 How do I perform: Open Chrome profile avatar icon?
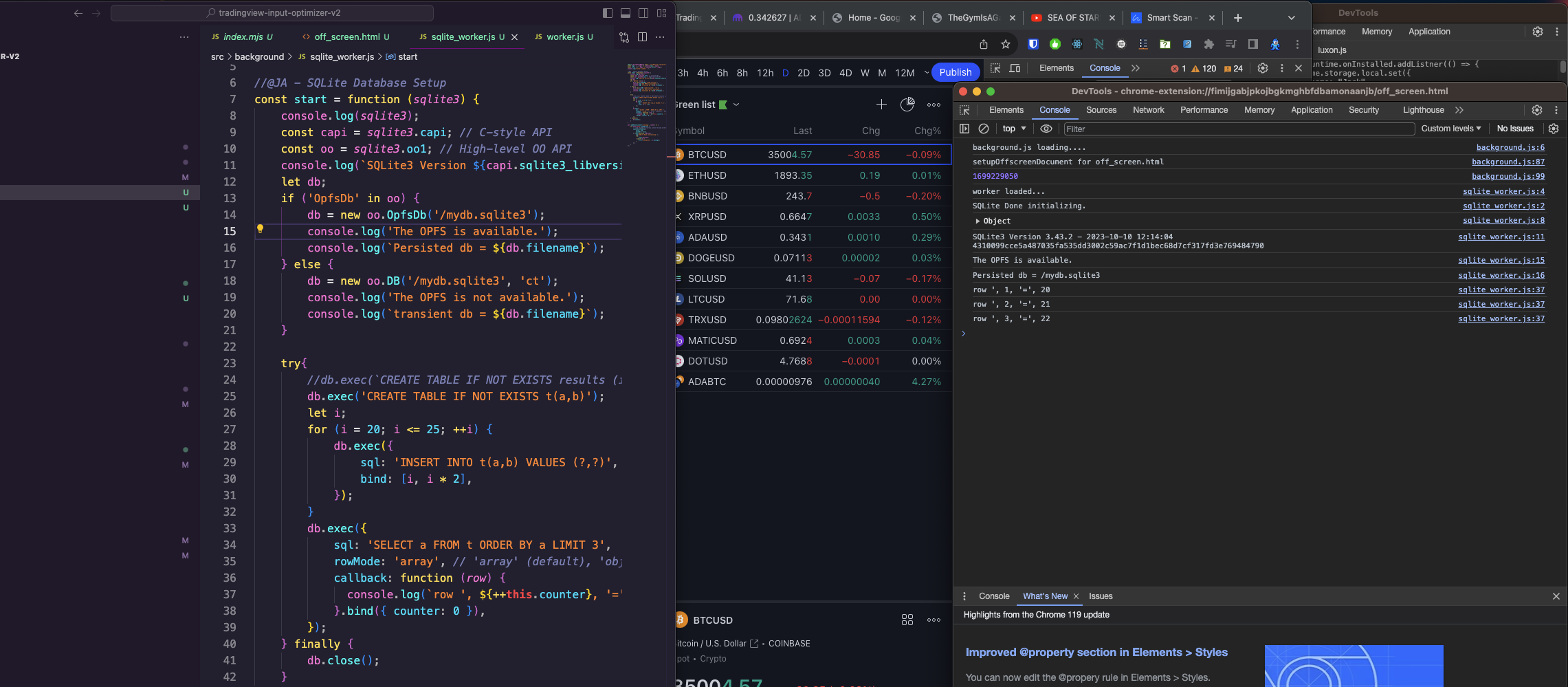click(x=1275, y=44)
